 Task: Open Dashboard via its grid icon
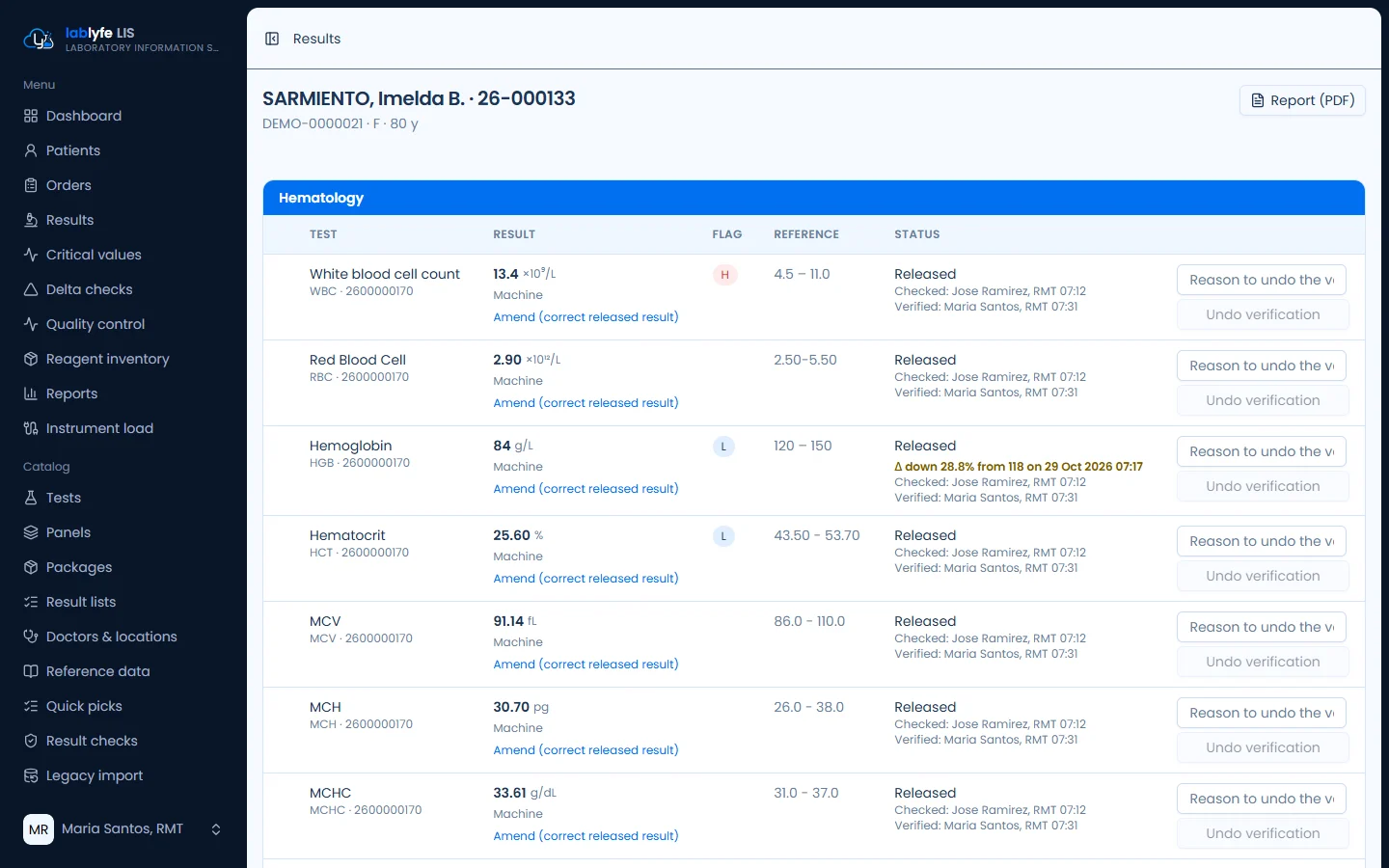[31, 116]
